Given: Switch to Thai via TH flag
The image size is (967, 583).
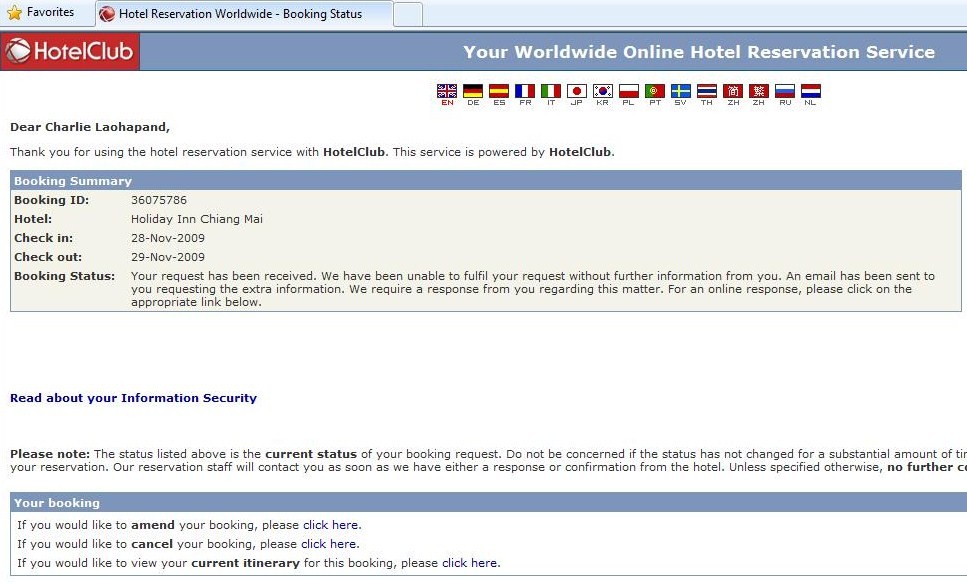Looking at the screenshot, I should 707,91.
